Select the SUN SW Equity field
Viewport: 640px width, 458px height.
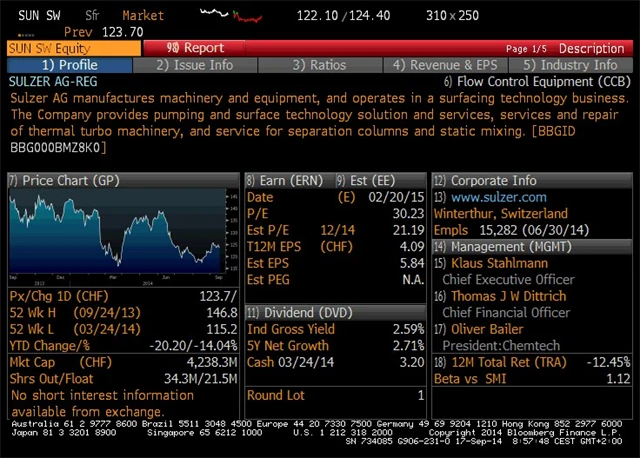(74, 48)
